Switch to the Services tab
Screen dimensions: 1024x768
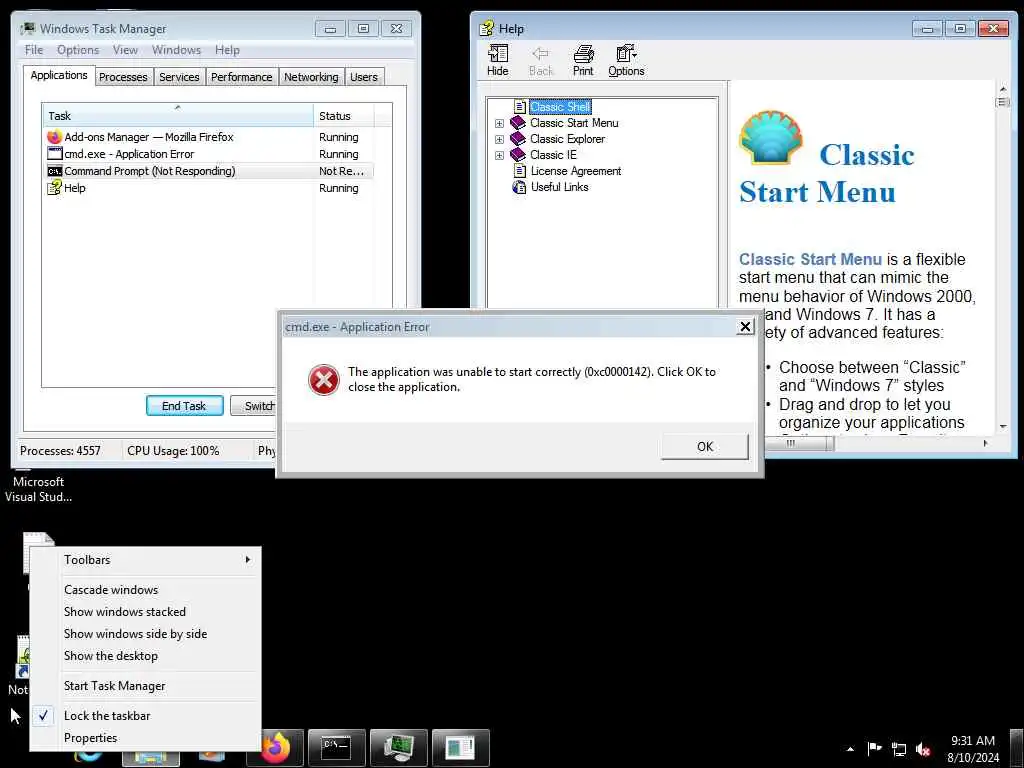pos(180,77)
